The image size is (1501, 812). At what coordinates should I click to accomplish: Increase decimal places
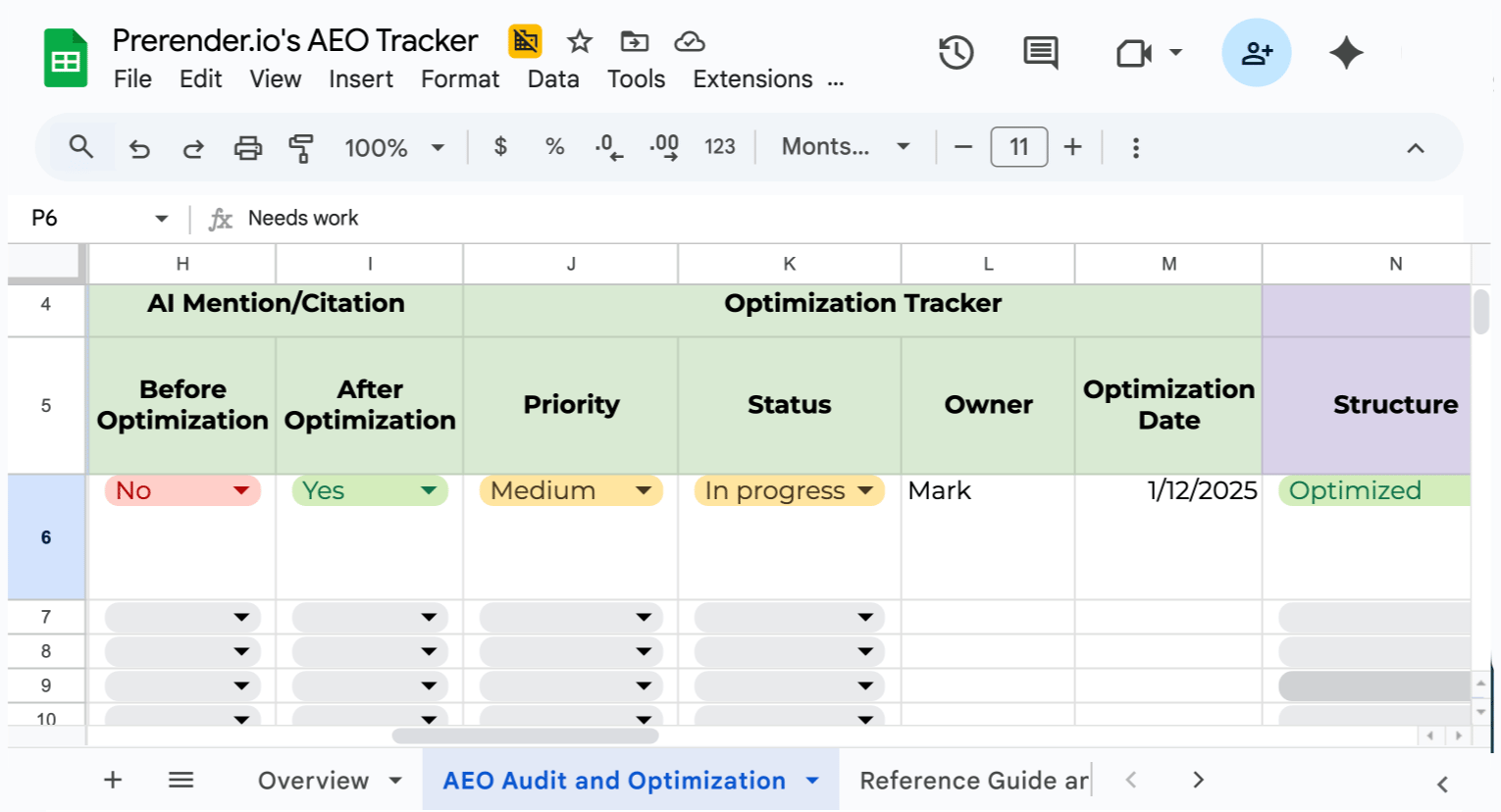point(664,147)
